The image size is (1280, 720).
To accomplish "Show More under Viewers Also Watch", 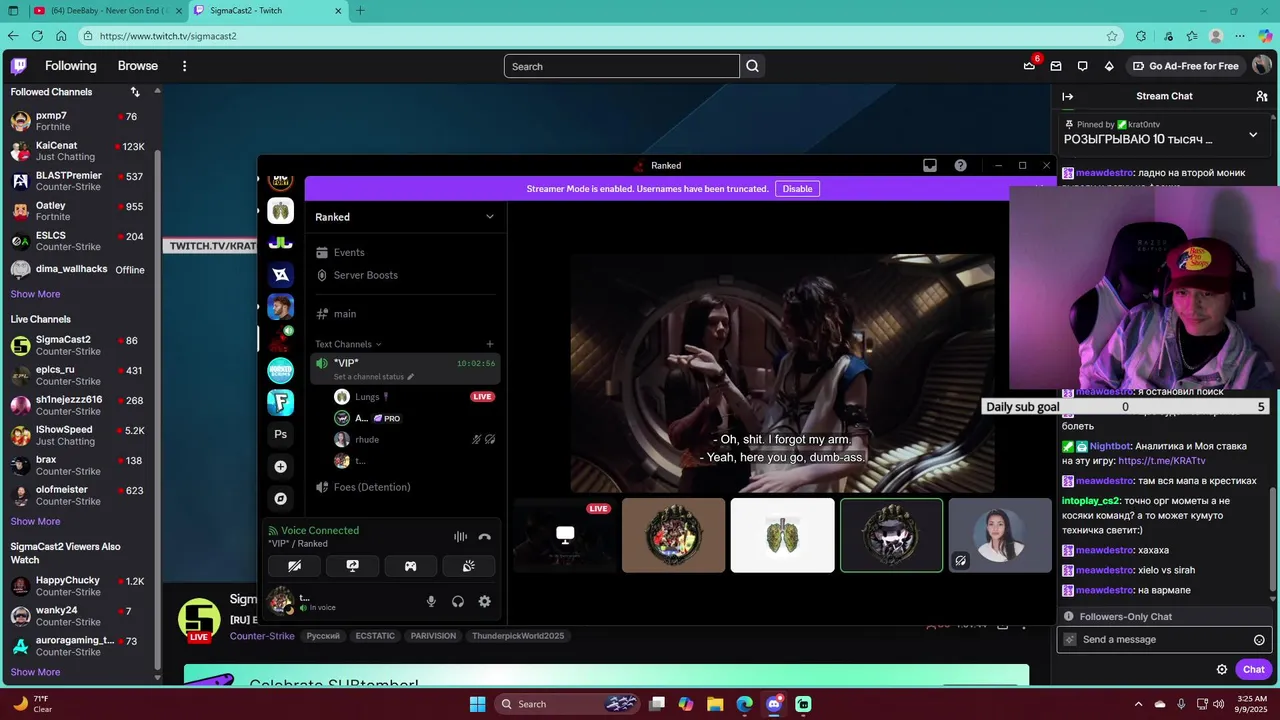I will (36, 672).
